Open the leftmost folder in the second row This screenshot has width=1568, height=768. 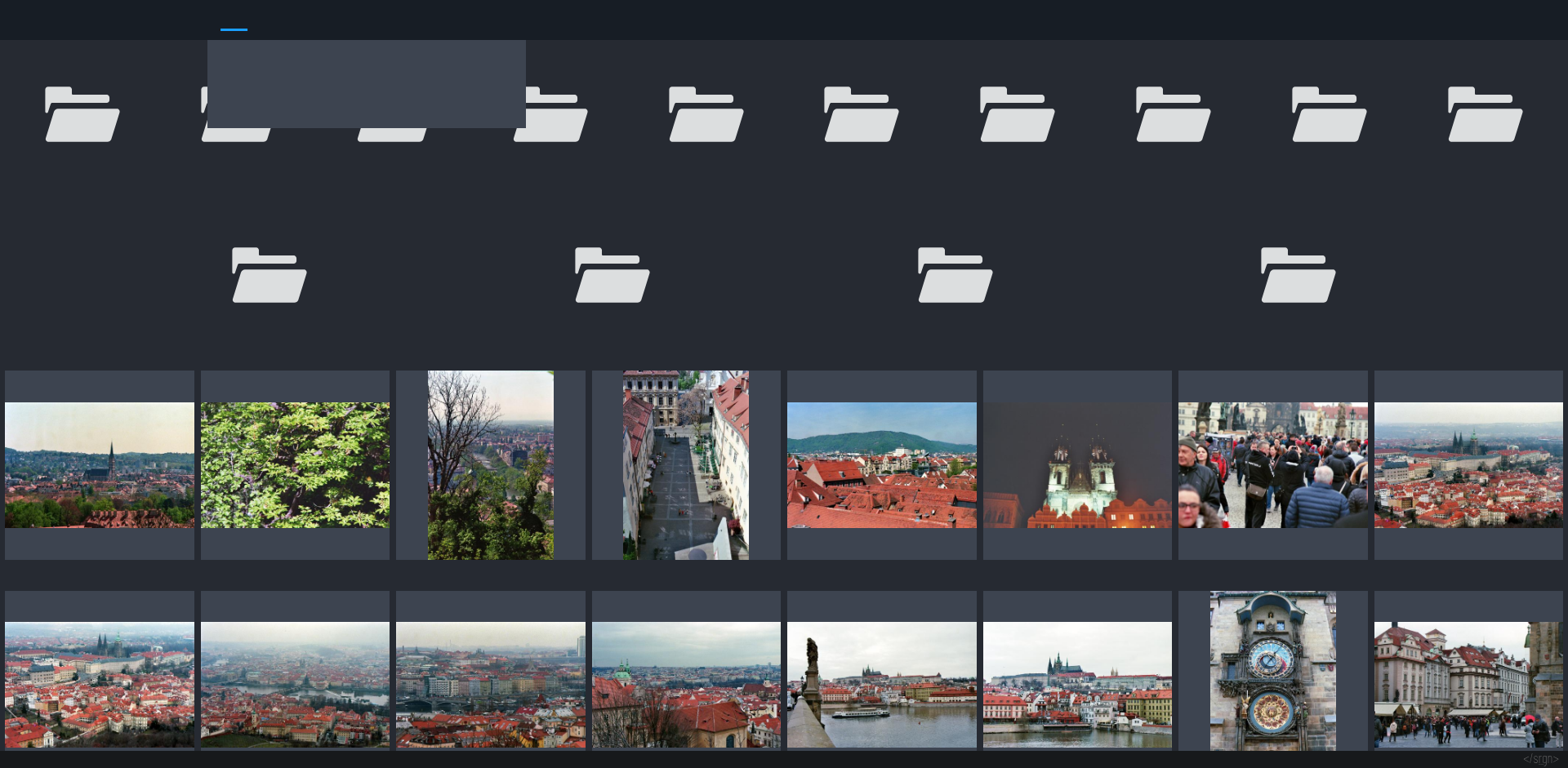pos(269,275)
